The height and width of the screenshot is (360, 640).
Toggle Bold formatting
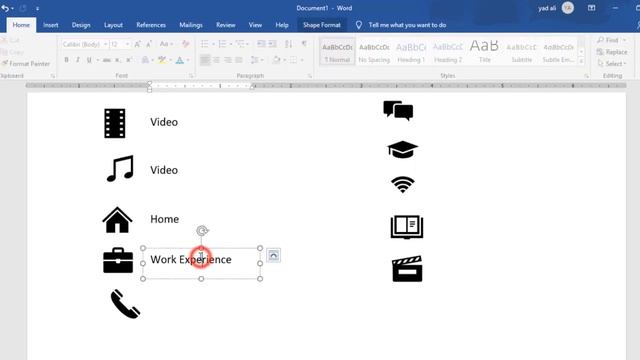click(x=67, y=60)
